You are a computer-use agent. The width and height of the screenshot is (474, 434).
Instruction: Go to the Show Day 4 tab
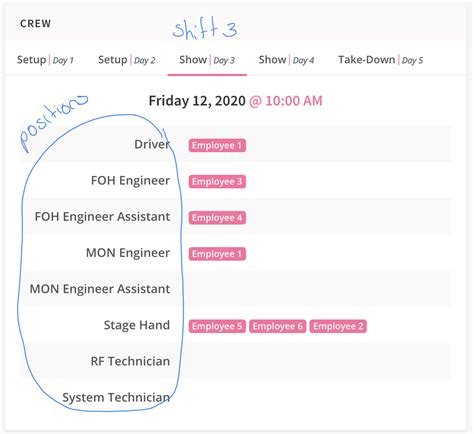click(x=286, y=60)
